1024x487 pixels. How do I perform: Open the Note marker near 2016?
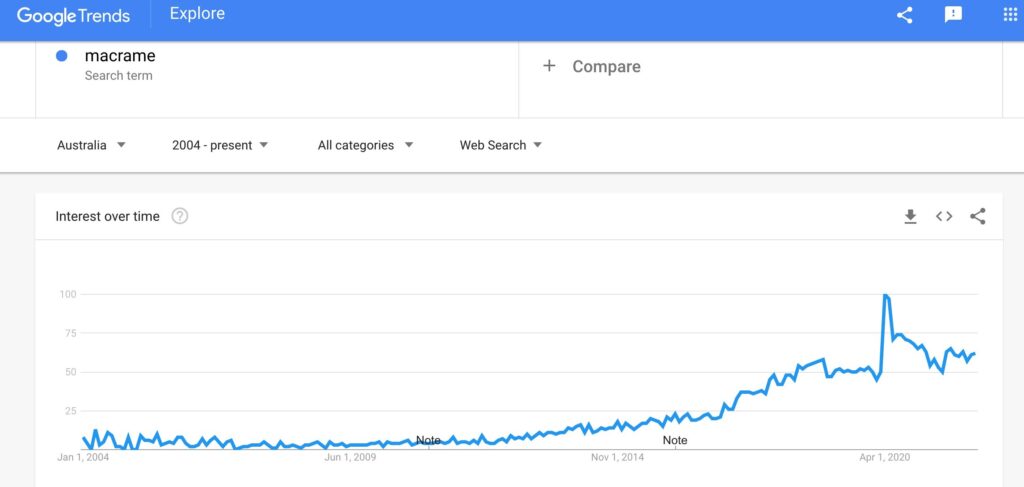[x=675, y=441]
